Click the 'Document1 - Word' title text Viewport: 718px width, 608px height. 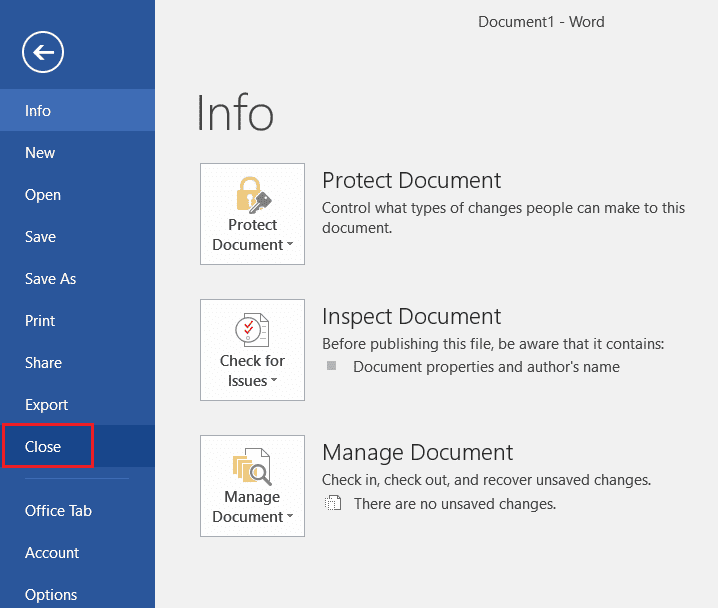click(541, 22)
